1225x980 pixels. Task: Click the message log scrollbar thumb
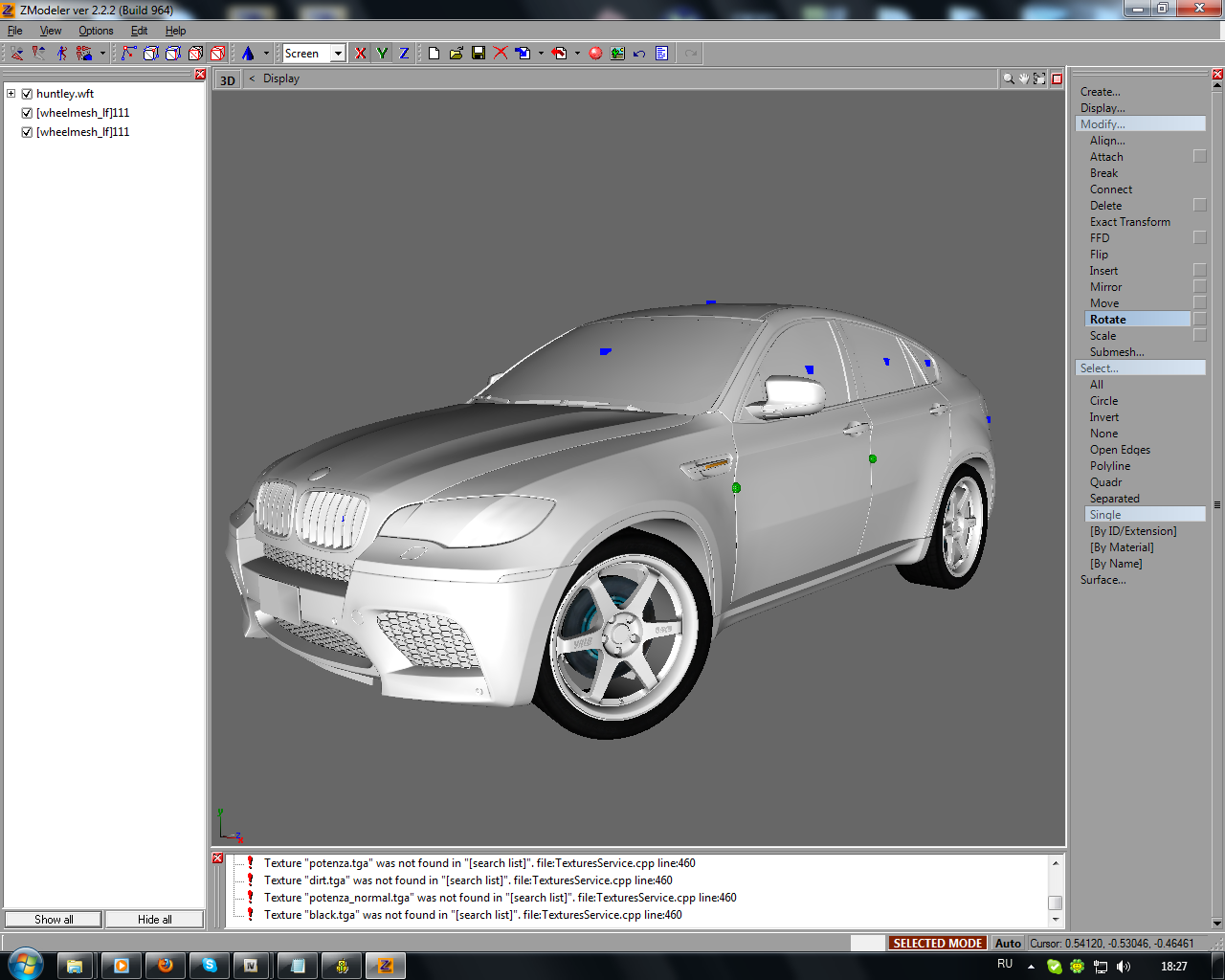1055,902
